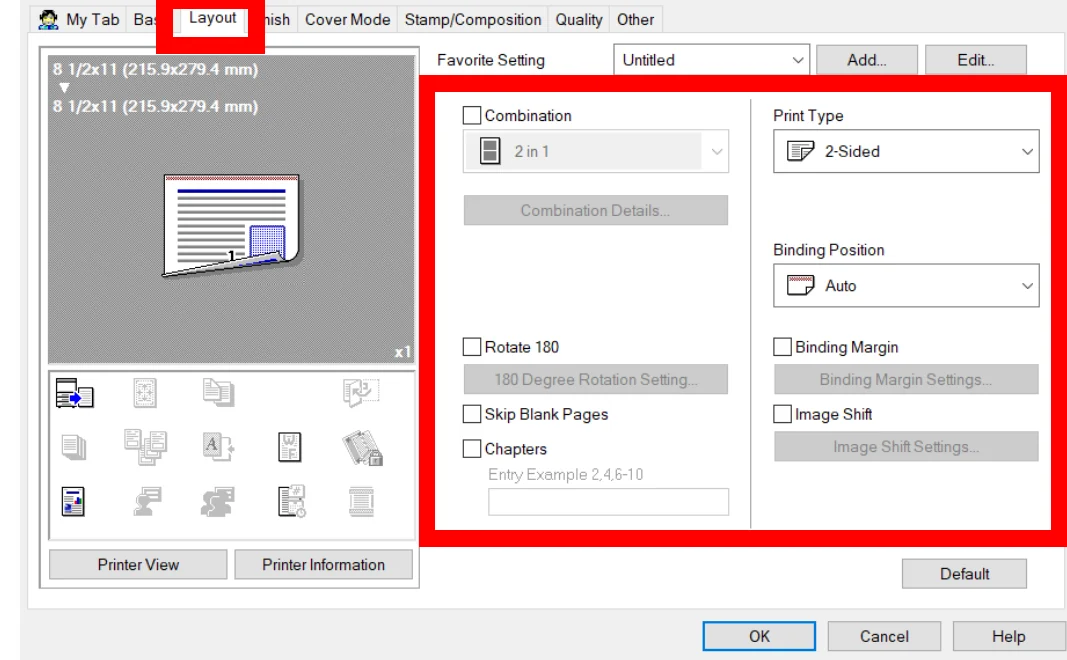Click the greyed letter A page overlay icon
1067x660 pixels.
(218, 447)
